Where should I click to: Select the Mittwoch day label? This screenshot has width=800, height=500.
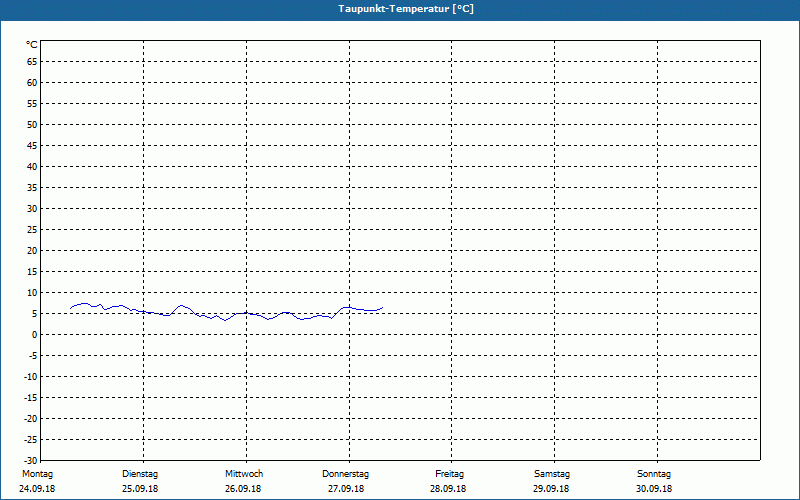(244, 474)
